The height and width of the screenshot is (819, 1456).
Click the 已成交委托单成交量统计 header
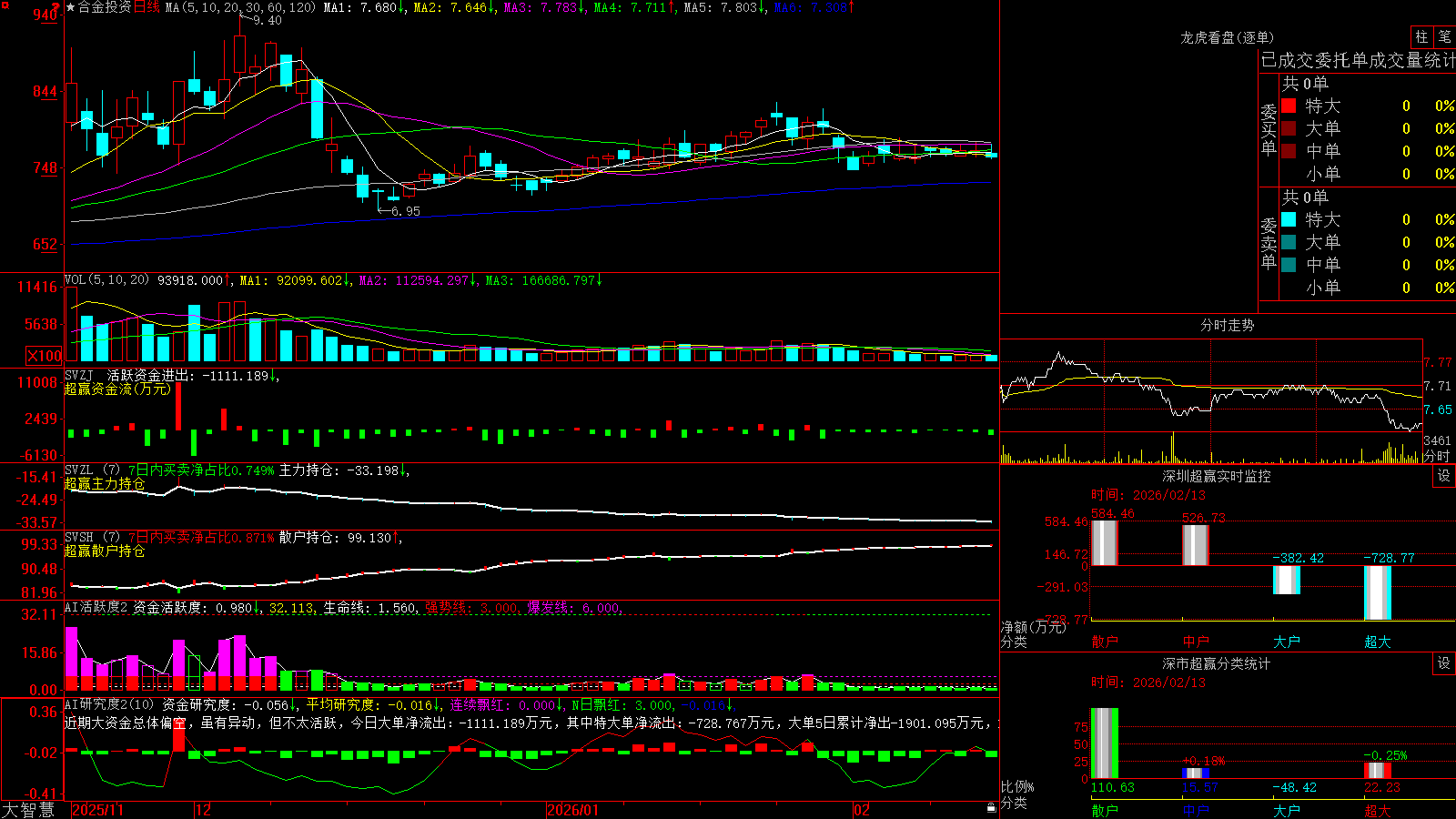(x=1358, y=60)
